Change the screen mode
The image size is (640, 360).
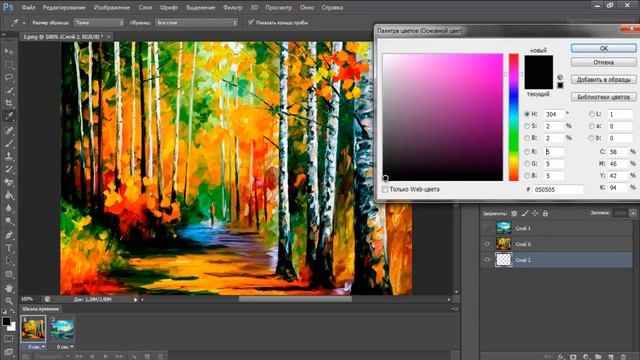tap(9, 351)
